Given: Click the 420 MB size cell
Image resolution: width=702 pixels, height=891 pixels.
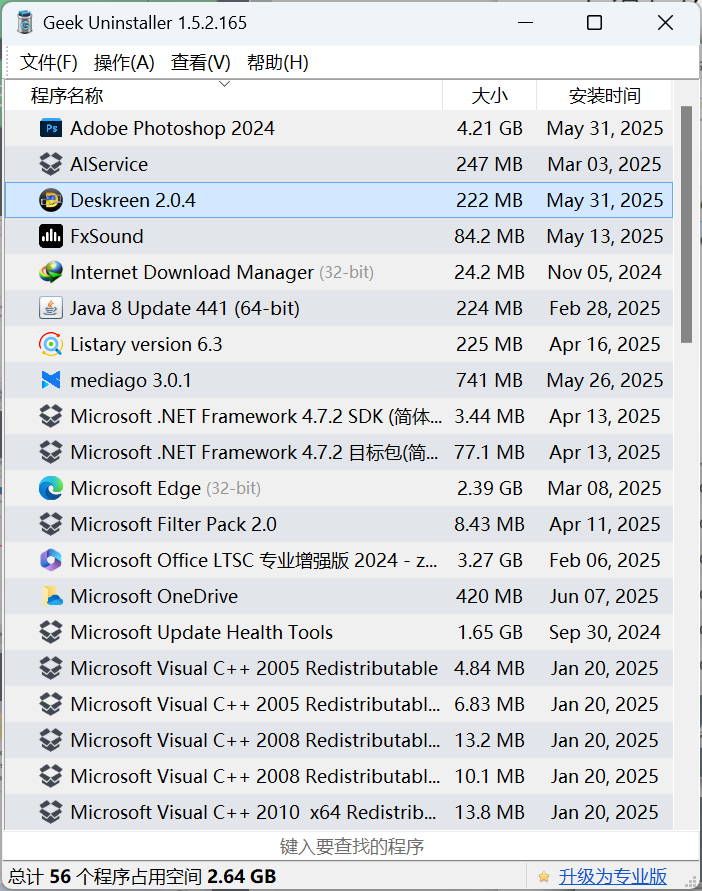Looking at the screenshot, I should [489, 596].
